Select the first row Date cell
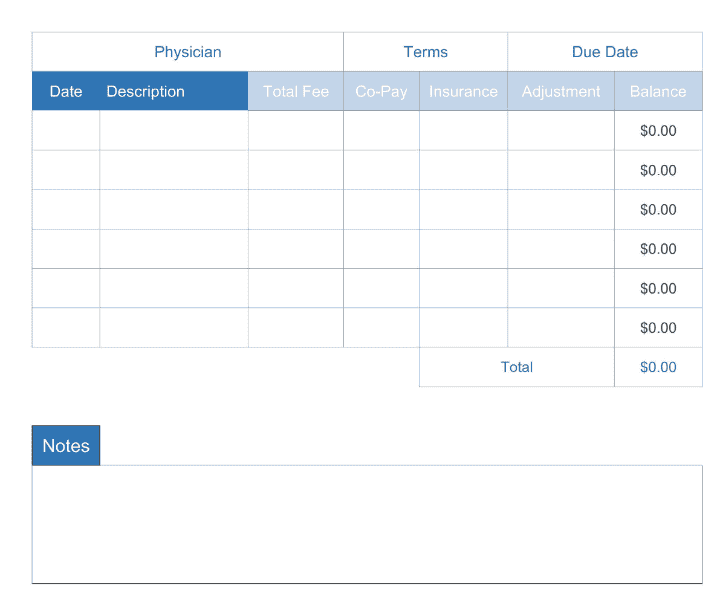Viewport: 725px width, 605px height. coord(66,130)
